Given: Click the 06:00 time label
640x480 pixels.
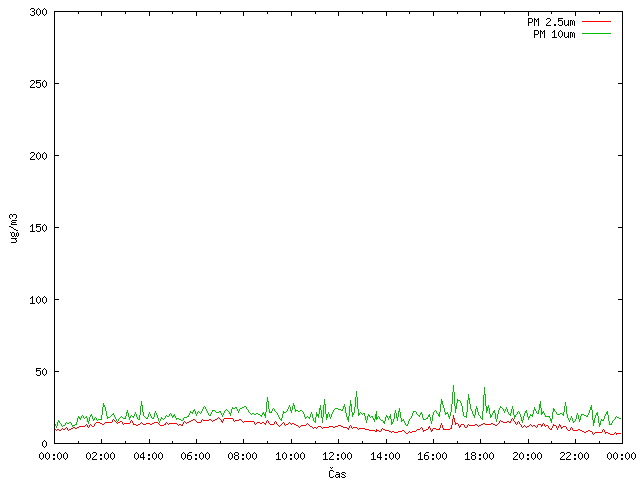Looking at the screenshot, I should 196,456.
